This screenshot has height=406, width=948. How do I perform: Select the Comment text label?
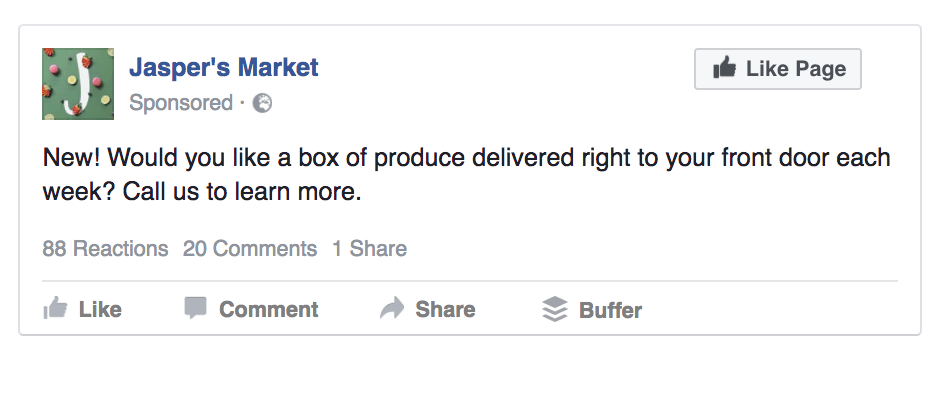(x=268, y=310)
